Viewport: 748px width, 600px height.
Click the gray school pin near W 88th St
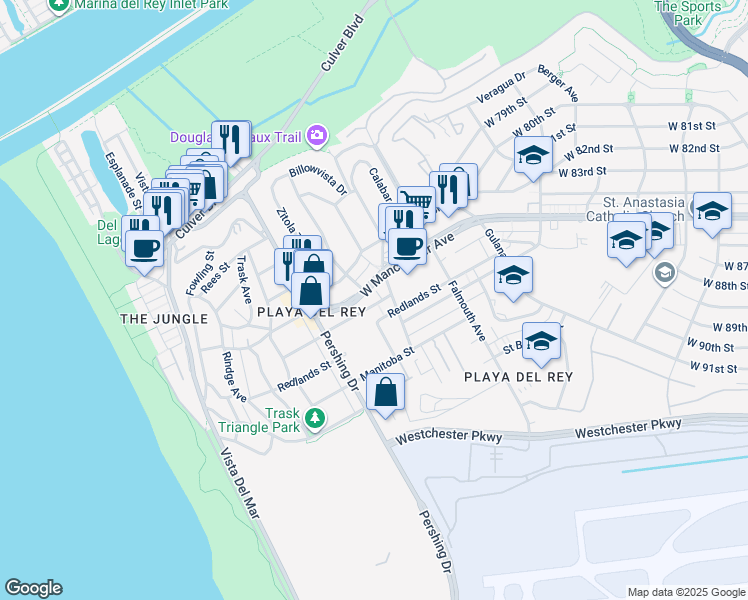tap(665, 273)
